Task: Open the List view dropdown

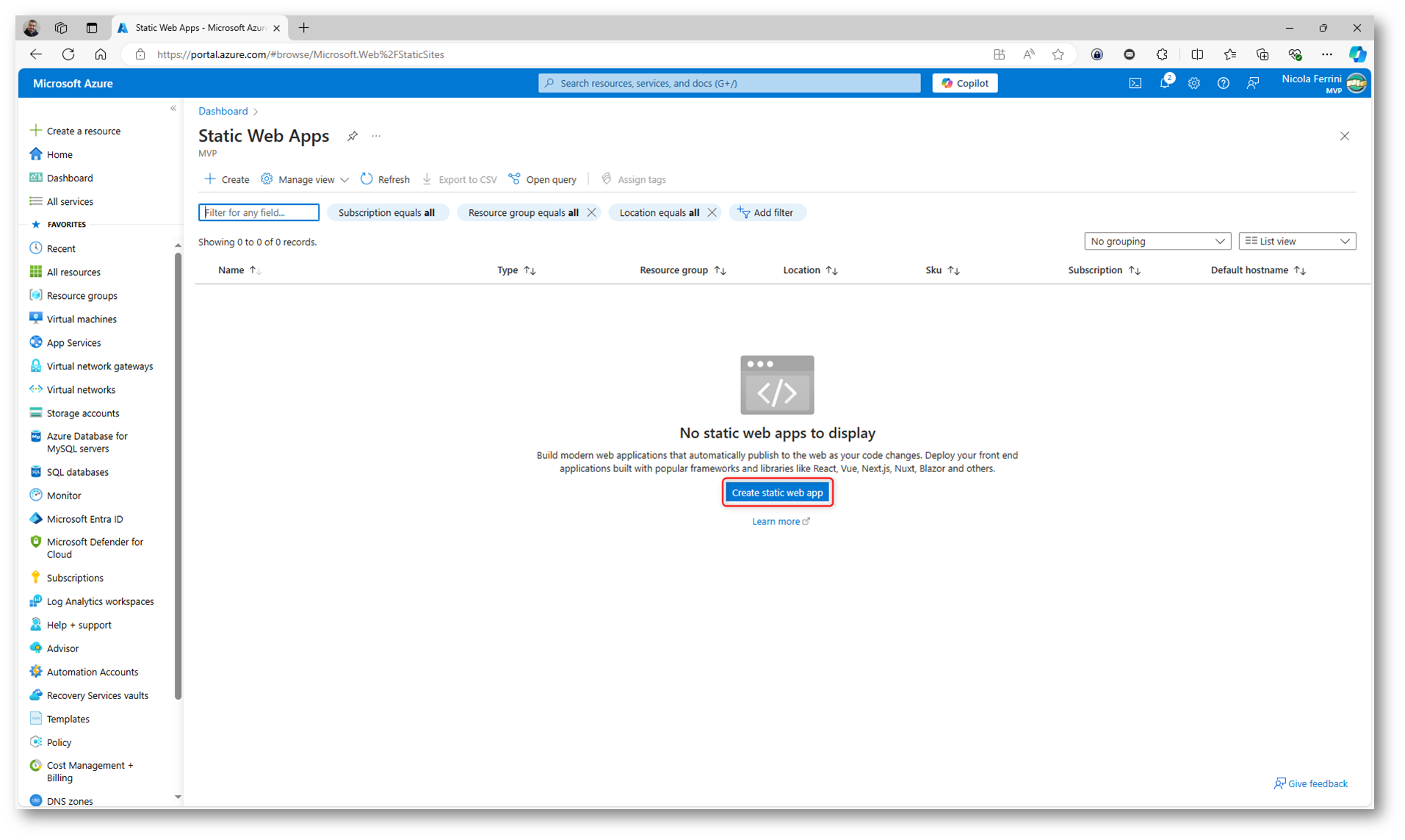Action: tap(1296, 241)
